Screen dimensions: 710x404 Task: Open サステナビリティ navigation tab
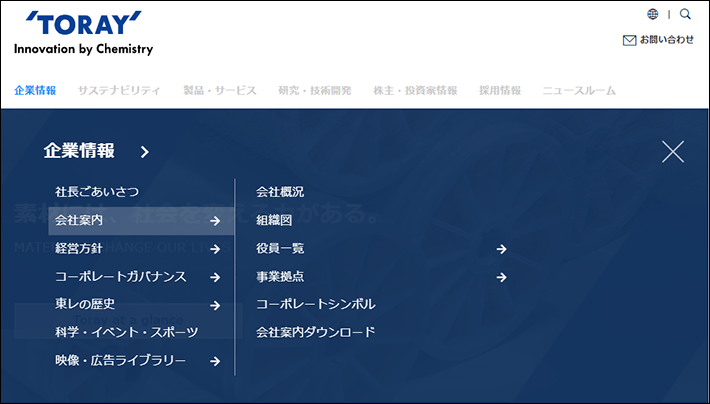[x=119, y=90]
